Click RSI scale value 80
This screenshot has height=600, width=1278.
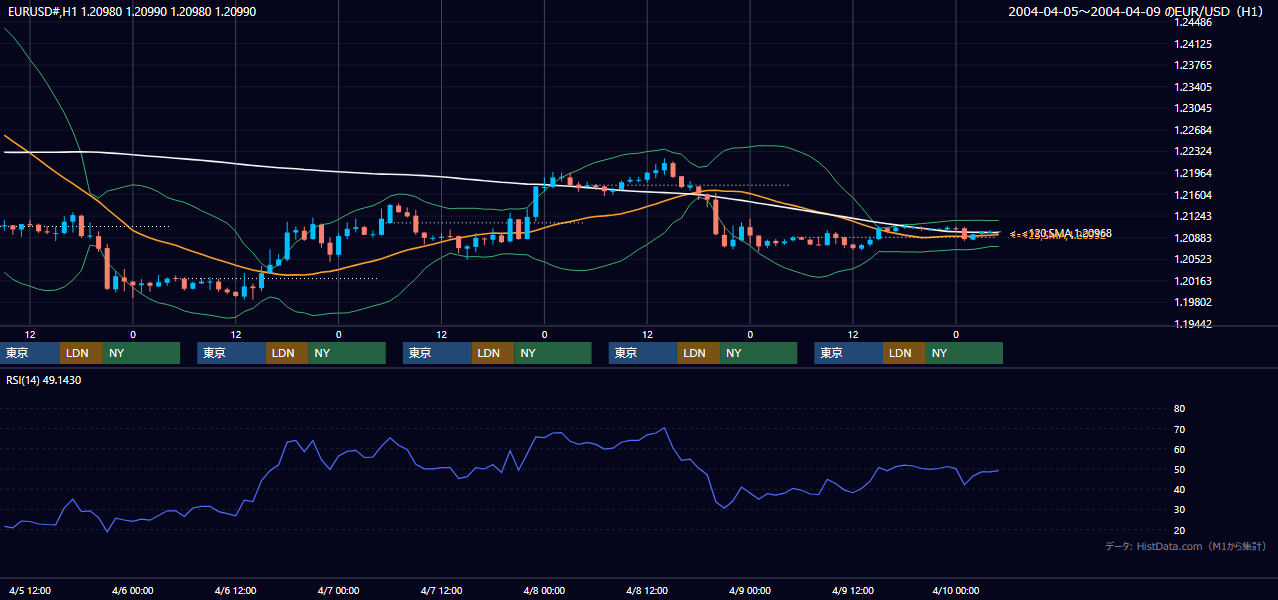(1179, 409)
